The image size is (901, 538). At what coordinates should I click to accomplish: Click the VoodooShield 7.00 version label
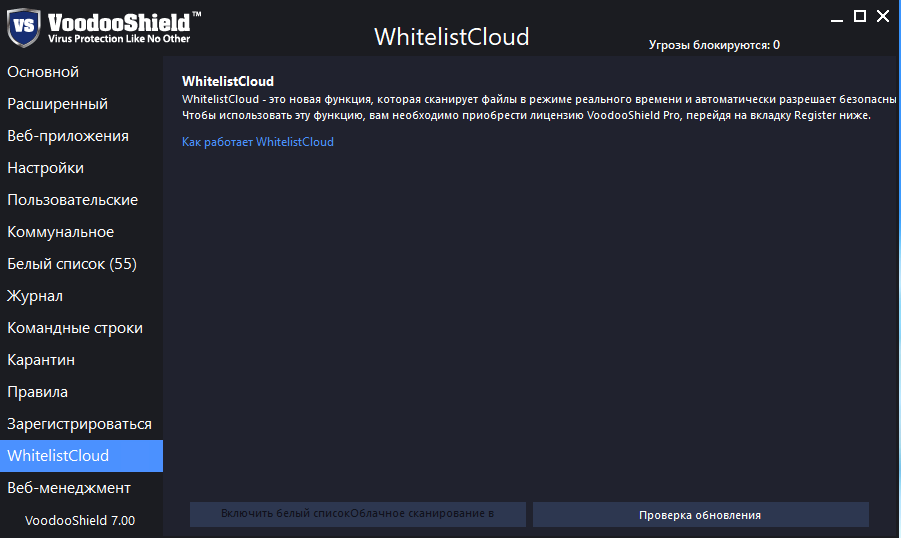[80, 521]
